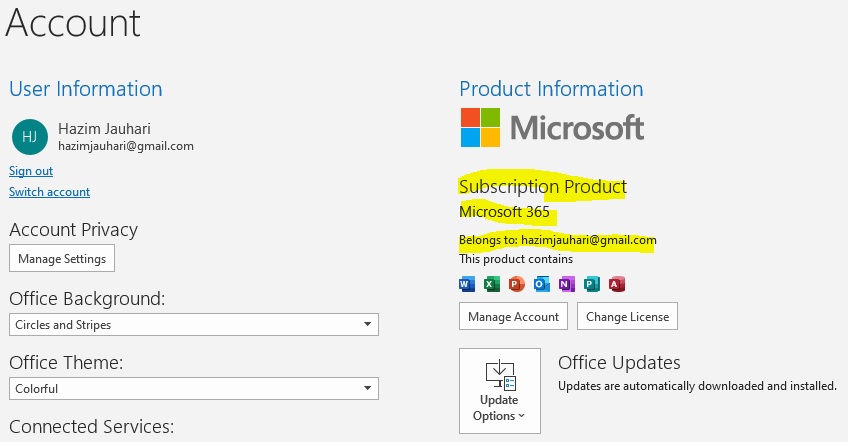Open the Office Background dropdown arrow
848x442 pixels.
point(367,325)
